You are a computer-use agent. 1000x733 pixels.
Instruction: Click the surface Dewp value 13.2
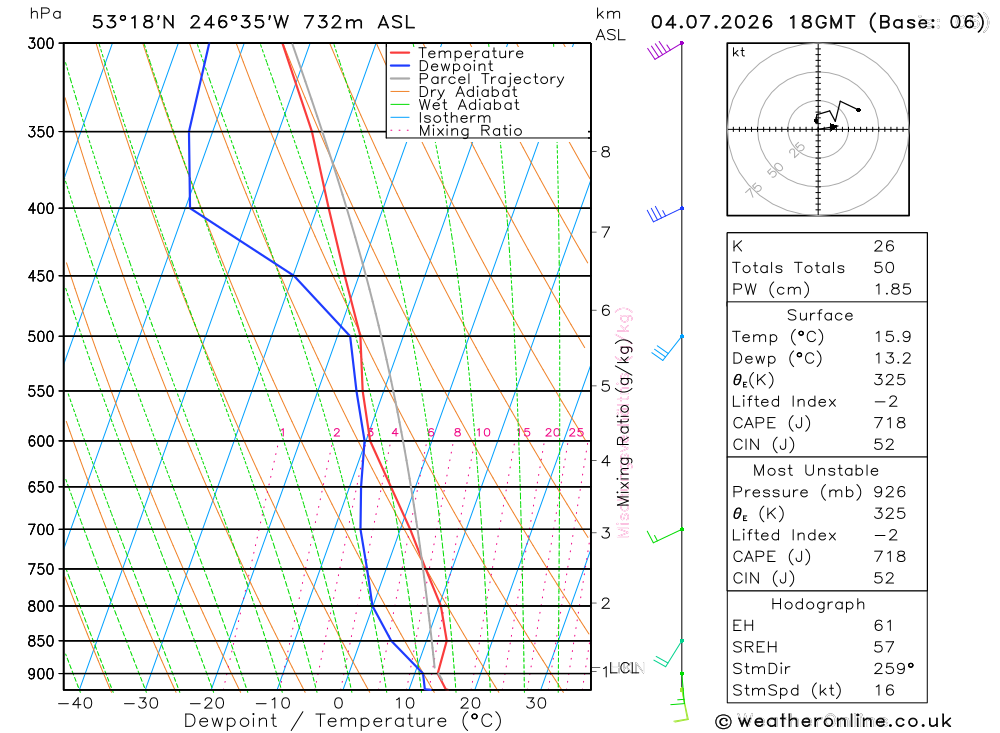pos(893,359)
